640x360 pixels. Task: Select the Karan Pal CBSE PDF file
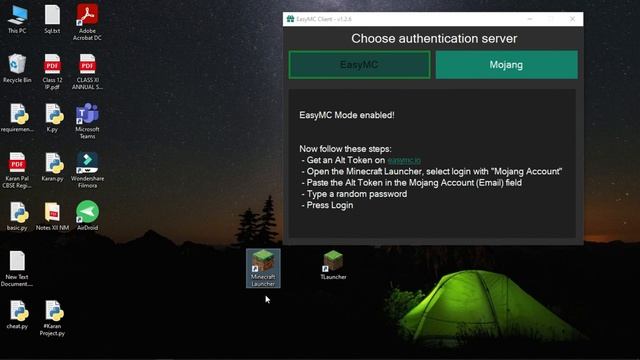point(17,170)
